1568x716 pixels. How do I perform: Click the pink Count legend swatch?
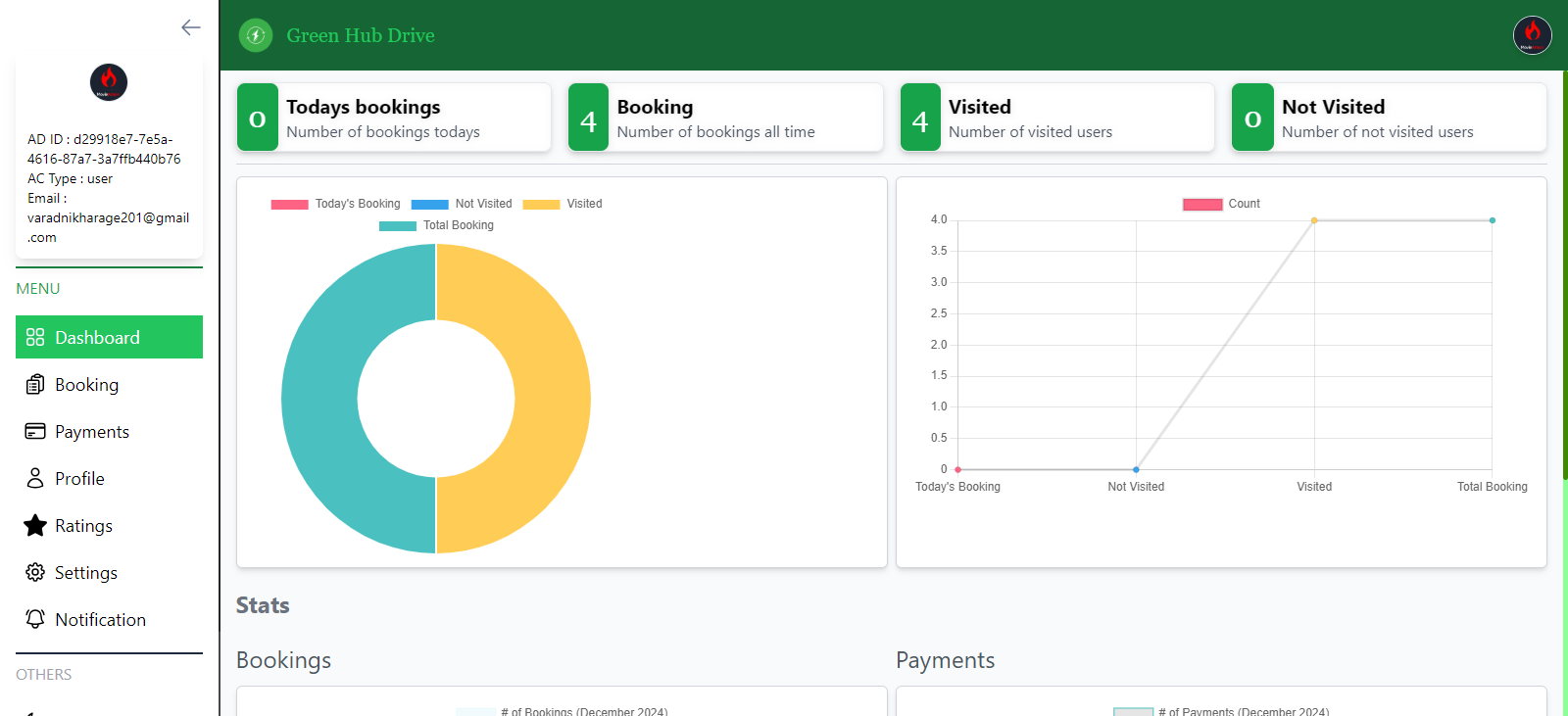click(1202, 205)
